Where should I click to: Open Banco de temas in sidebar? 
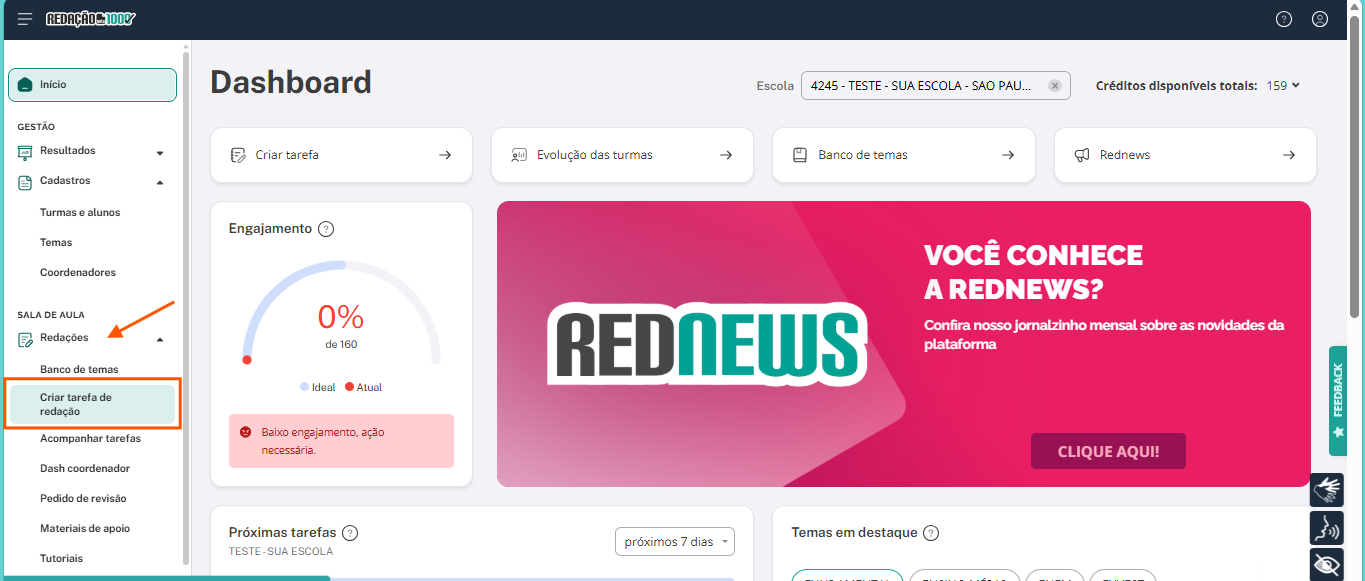point(79,369)
